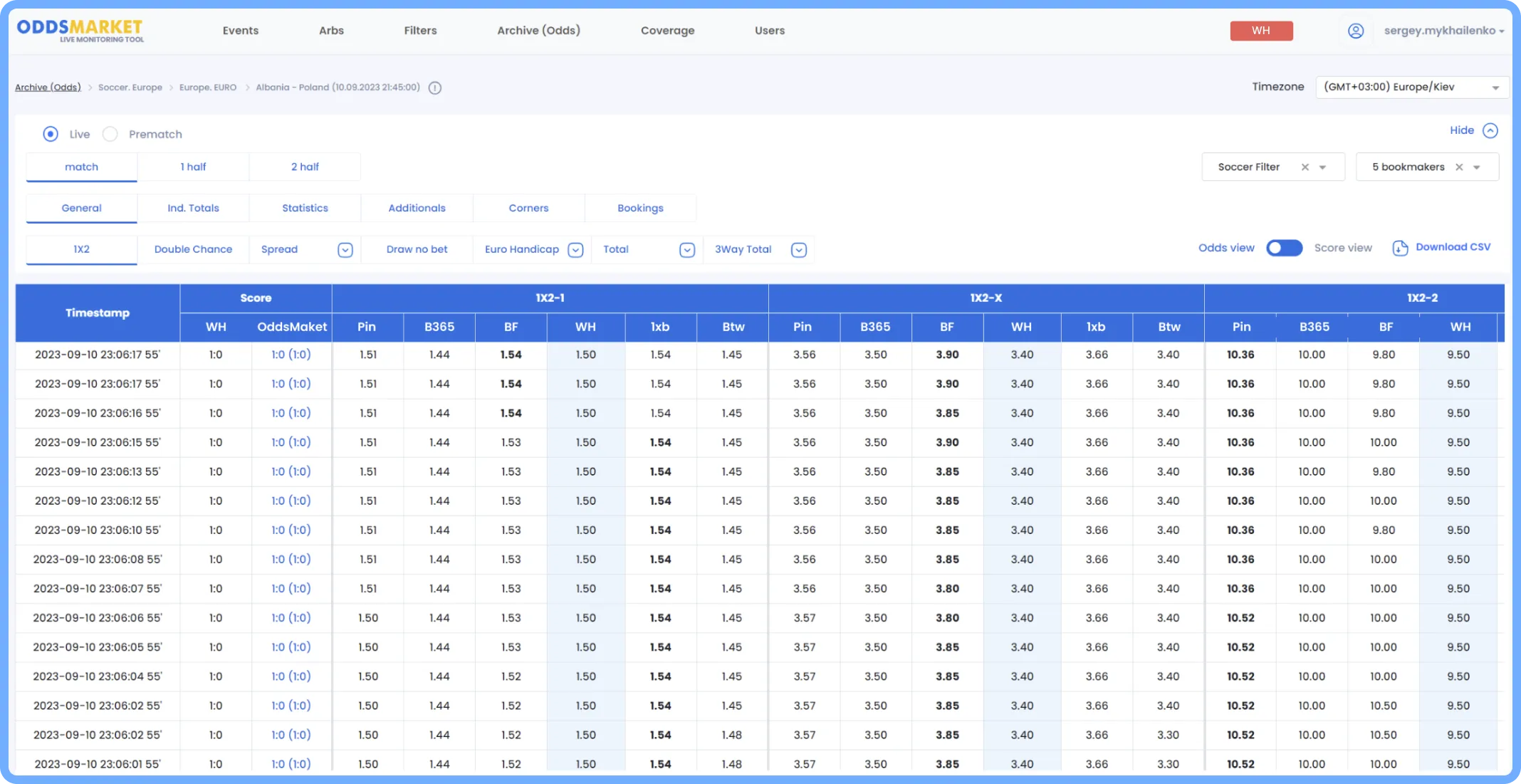The height and width of the screenshot is (784, 1521).
Task: Select the Live radio button
Action: click(x=51, y=134)
